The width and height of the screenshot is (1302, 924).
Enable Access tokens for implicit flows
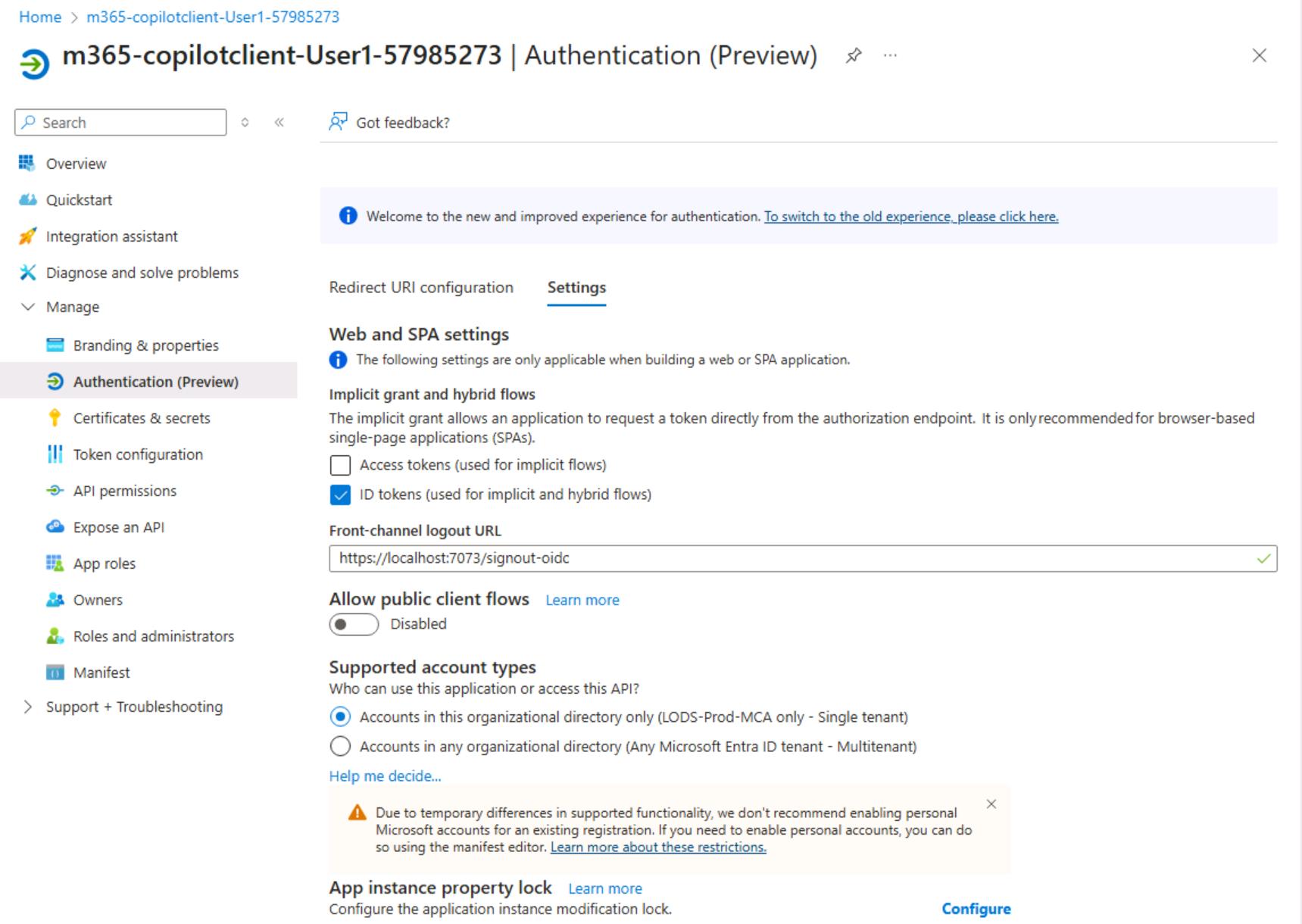[x=341, y=465]
